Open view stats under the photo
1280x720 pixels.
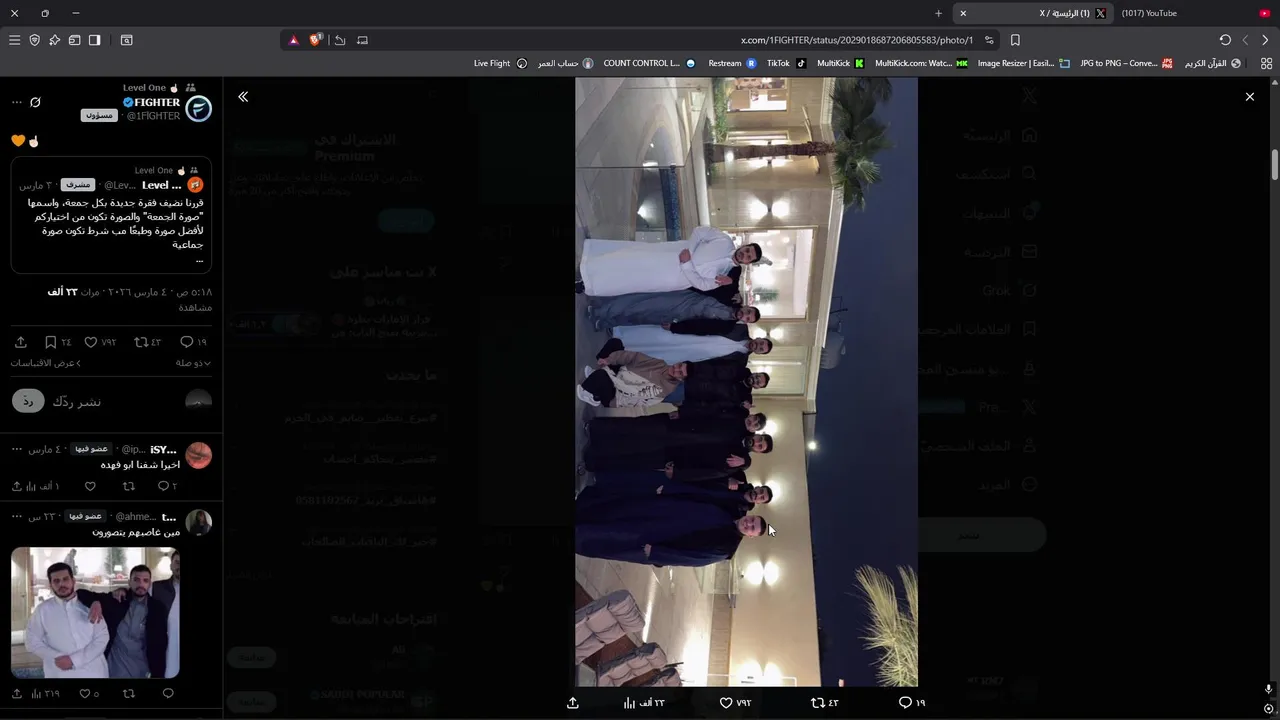point(644,703)
